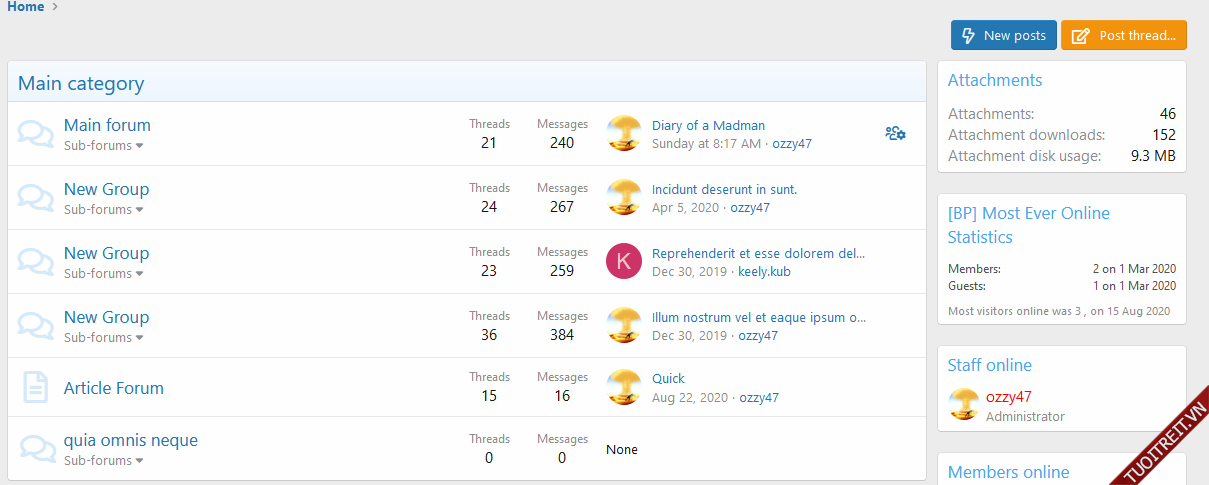This screenshot has width=1209, height=485.
Task: Click ozzy47's avatar under Staff online
Action: [964, 405]
